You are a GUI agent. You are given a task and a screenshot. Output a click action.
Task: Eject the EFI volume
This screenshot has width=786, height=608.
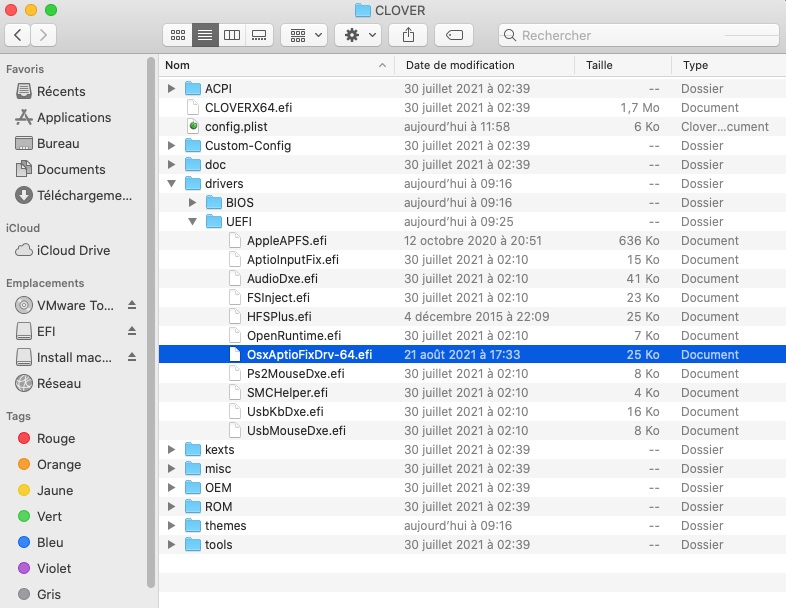tap(132, 331)
